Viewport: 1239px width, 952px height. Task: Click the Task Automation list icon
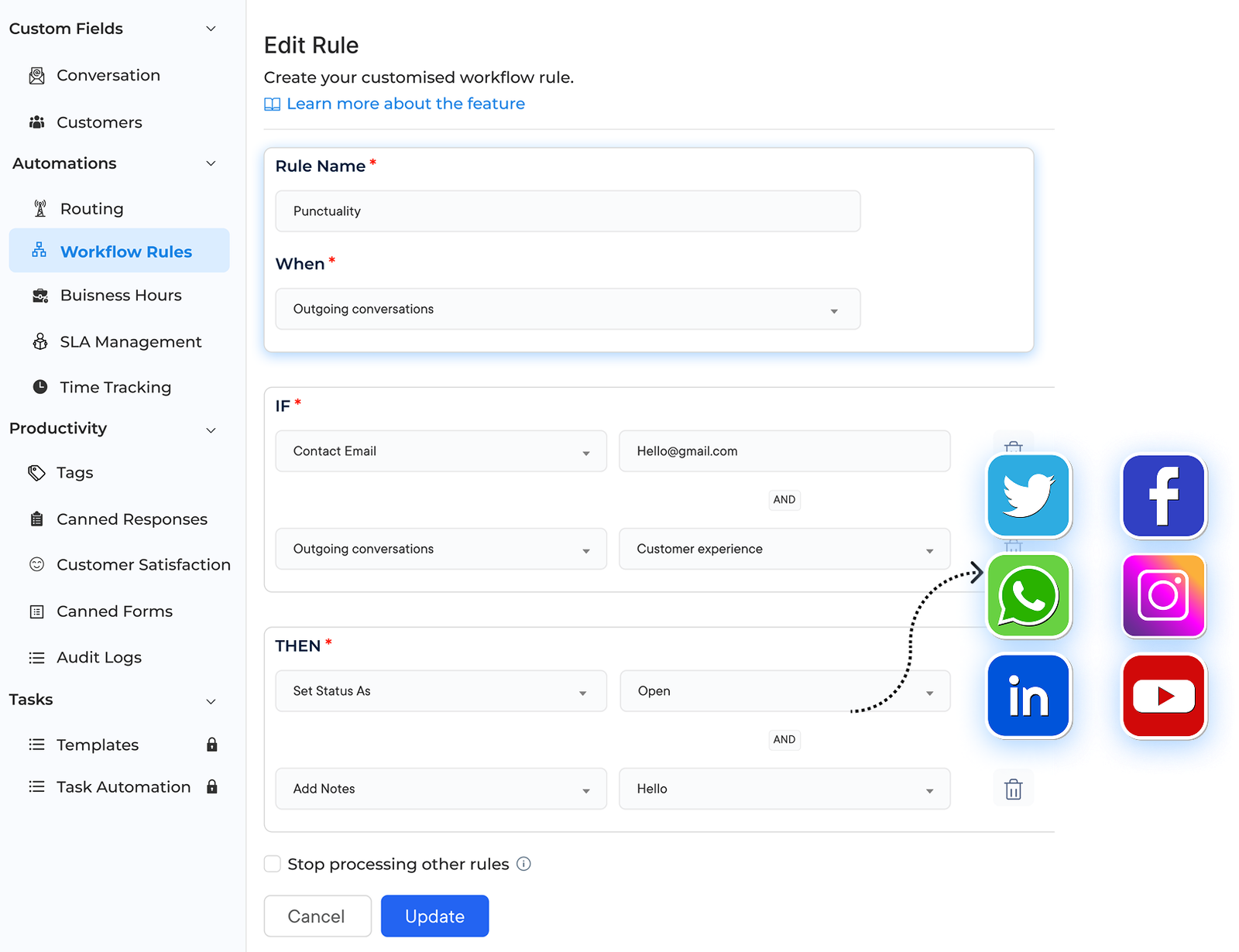[x=36, y=786]
